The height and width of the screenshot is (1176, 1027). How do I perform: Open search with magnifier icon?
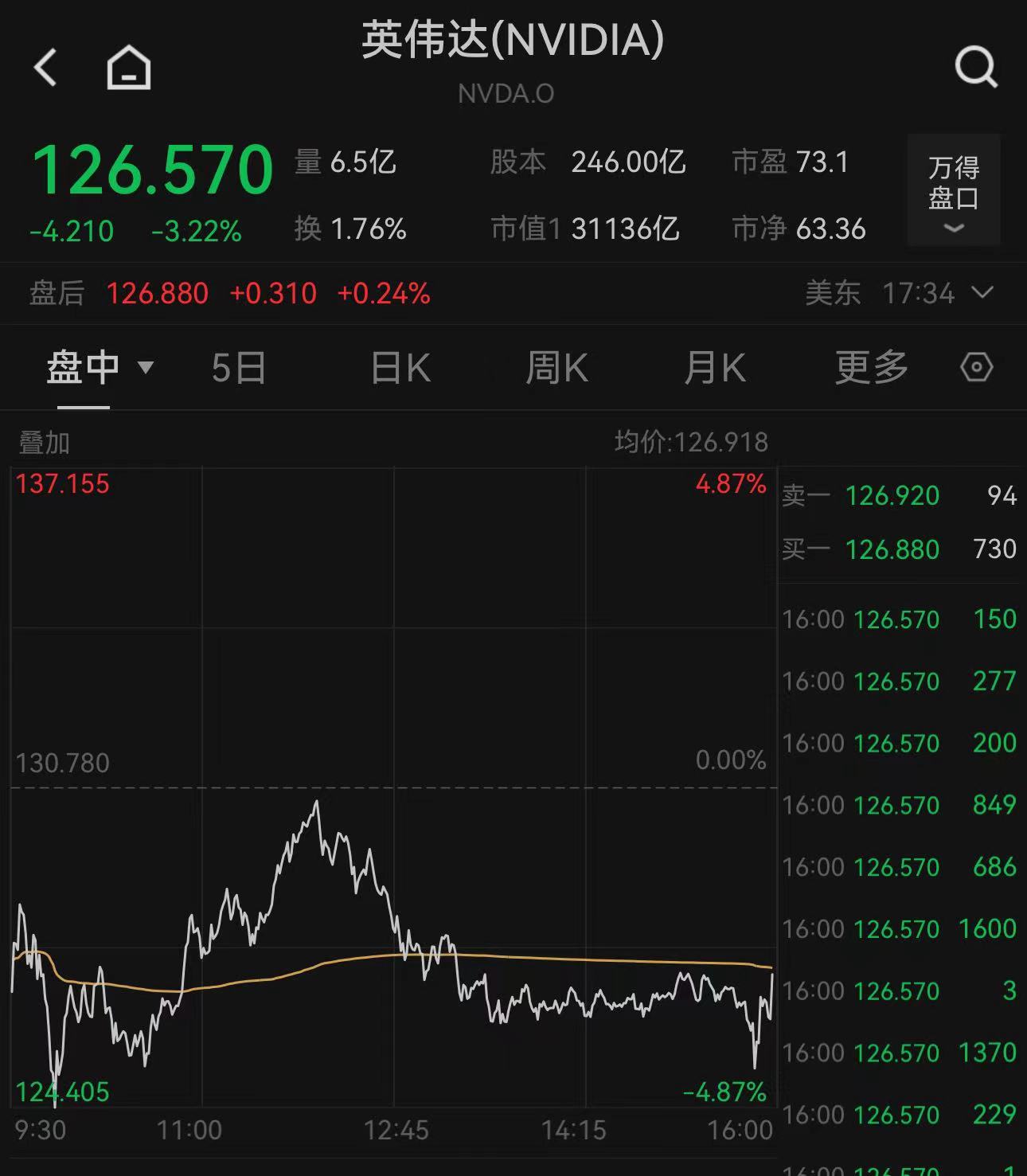tap(976, 67)
